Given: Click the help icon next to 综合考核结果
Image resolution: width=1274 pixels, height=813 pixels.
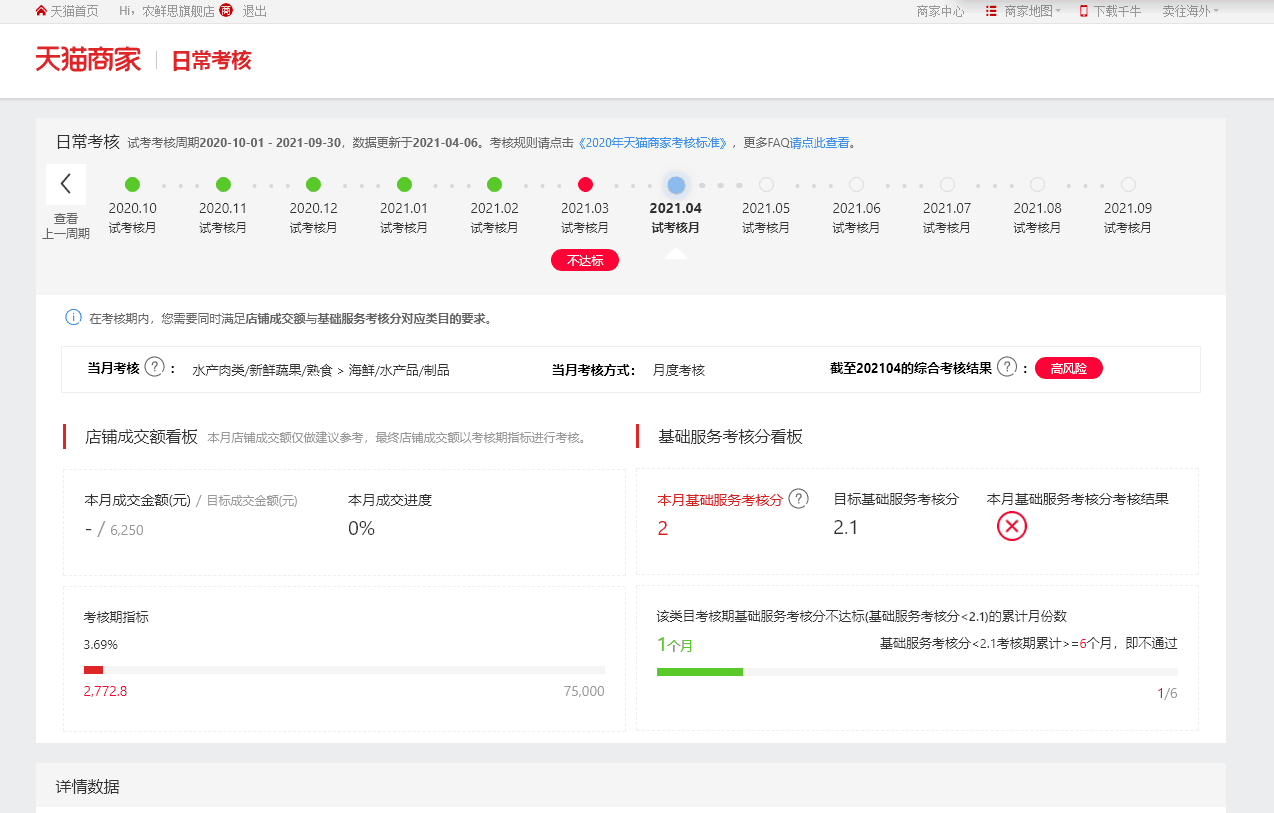Looking at the screenshot, I should 1007,367.
